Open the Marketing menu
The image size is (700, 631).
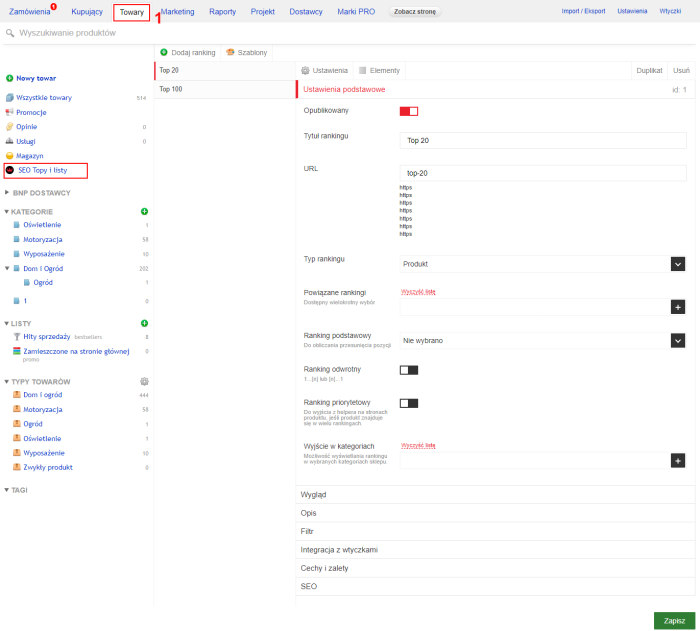pyautogui.click(x=177, y=12)
